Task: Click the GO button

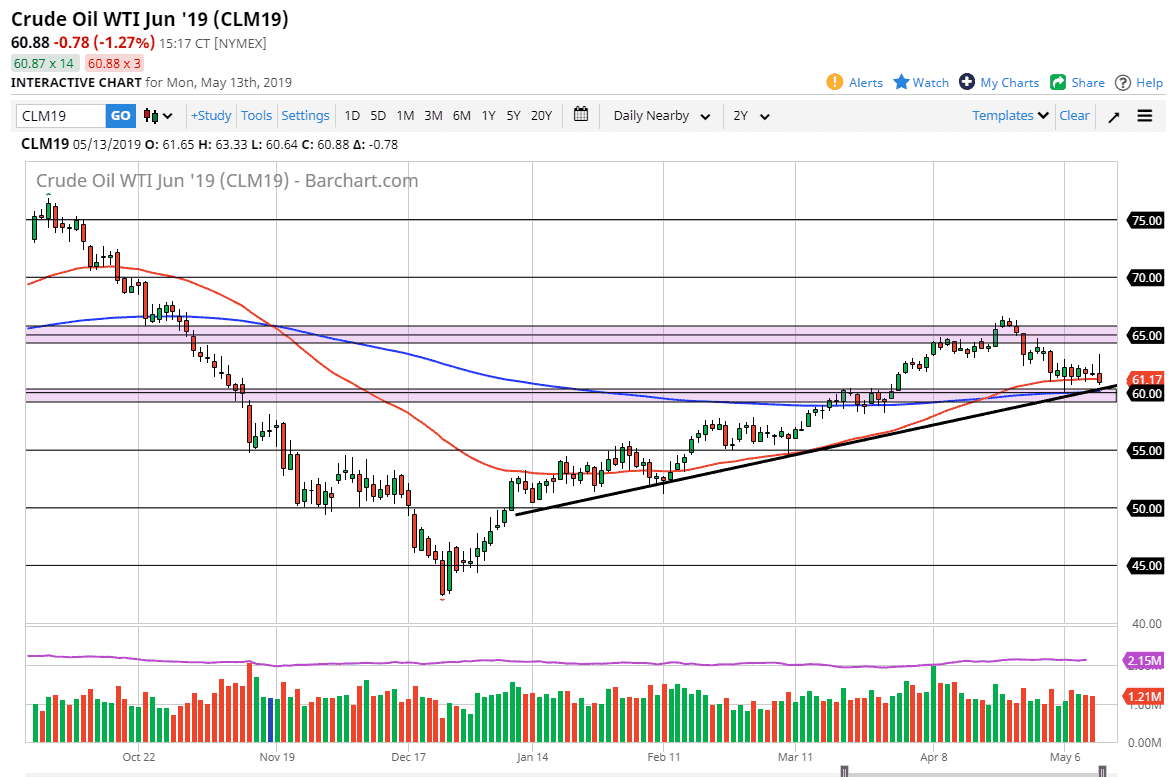Action: click(120, 115)
